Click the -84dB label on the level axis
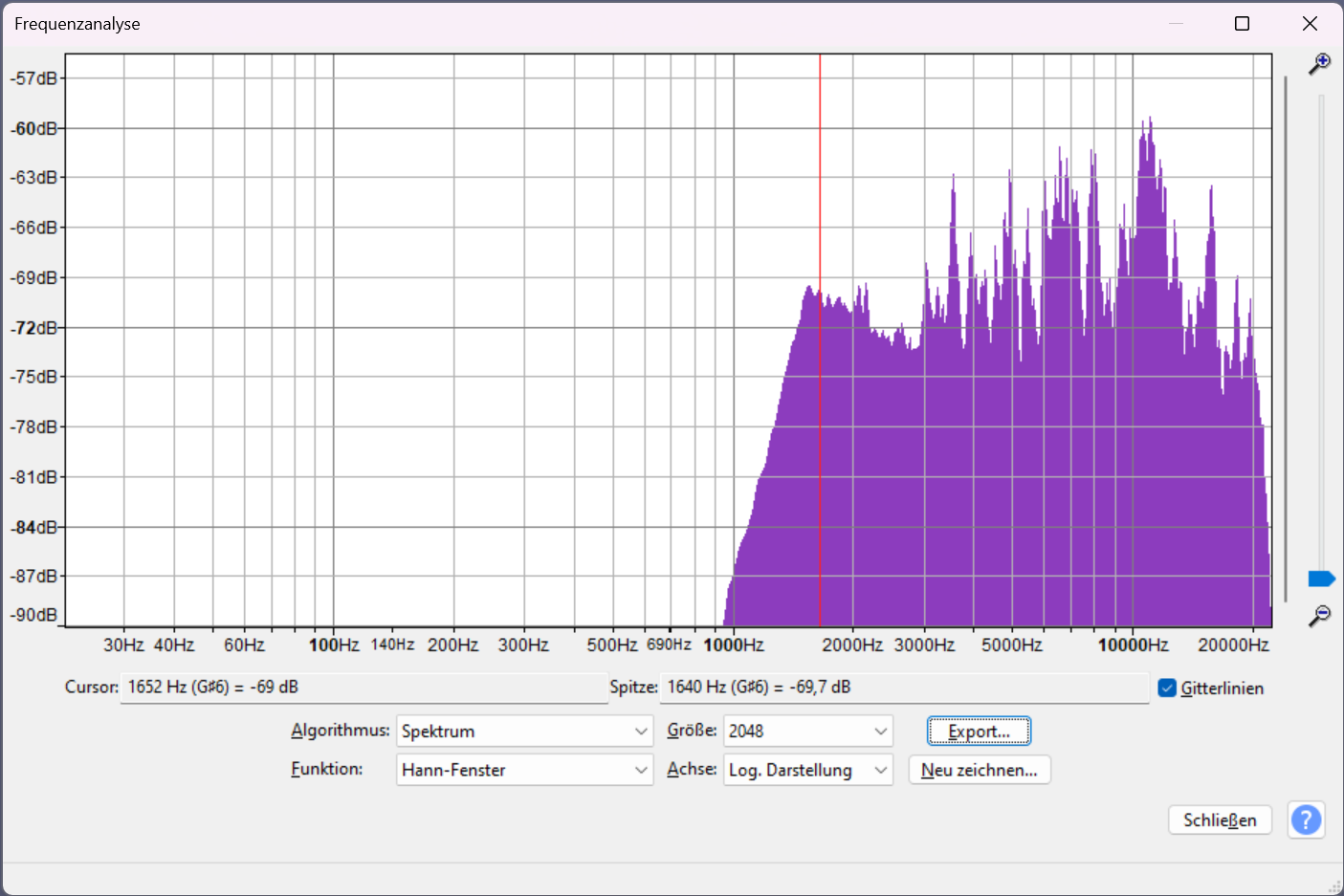Screen dimensions: 1344x896 [x=33, y=528]
